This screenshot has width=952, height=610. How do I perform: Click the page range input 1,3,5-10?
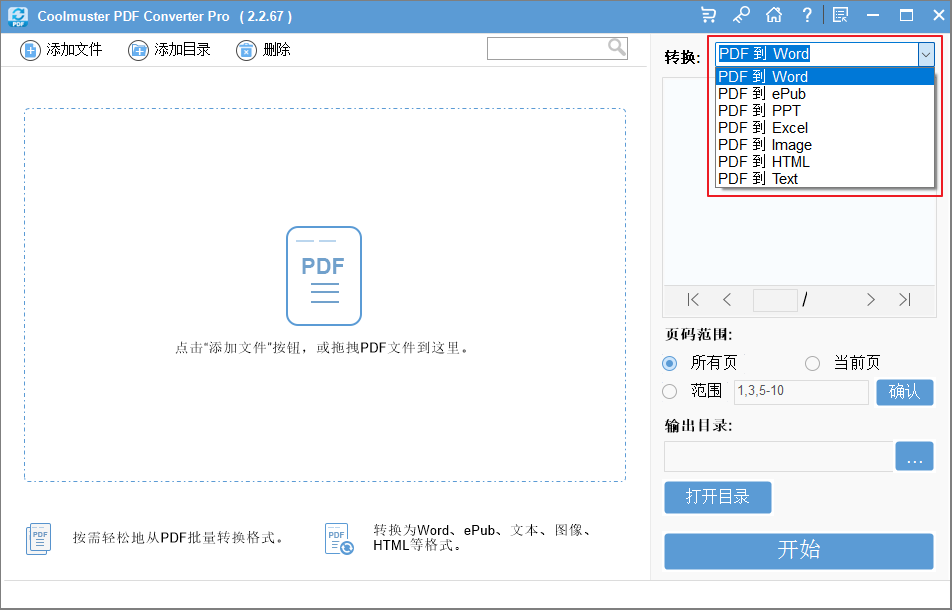pyautogui.click(x=801, y=391)
